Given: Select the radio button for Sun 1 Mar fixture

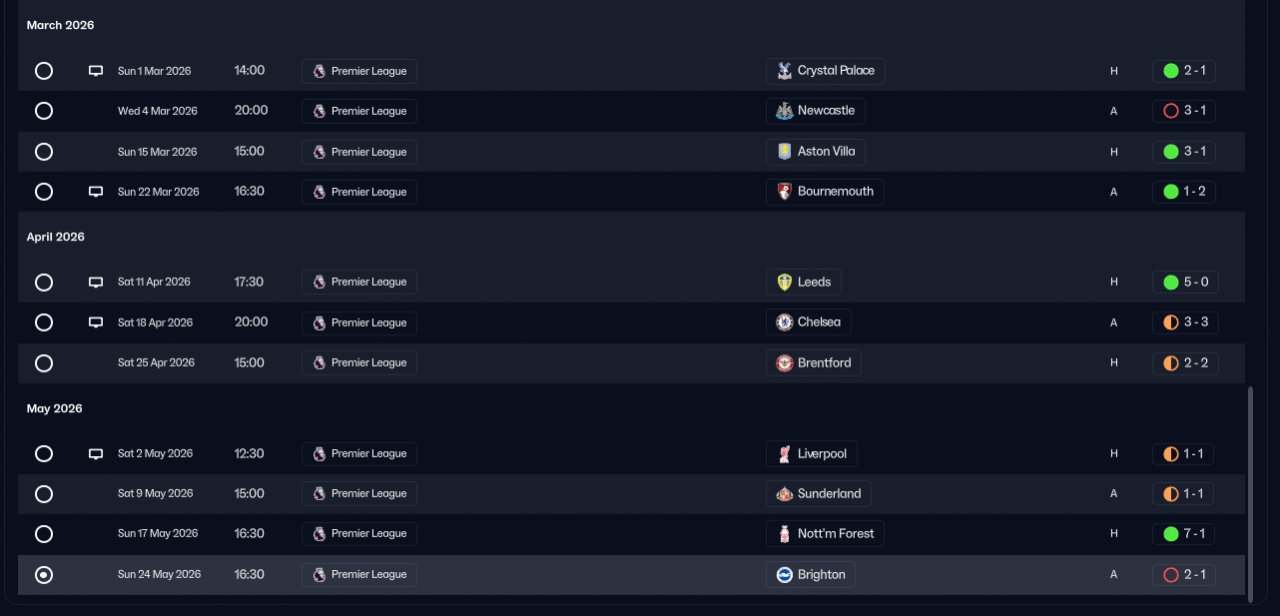Looking at the screenshot, I should [44, 71].
